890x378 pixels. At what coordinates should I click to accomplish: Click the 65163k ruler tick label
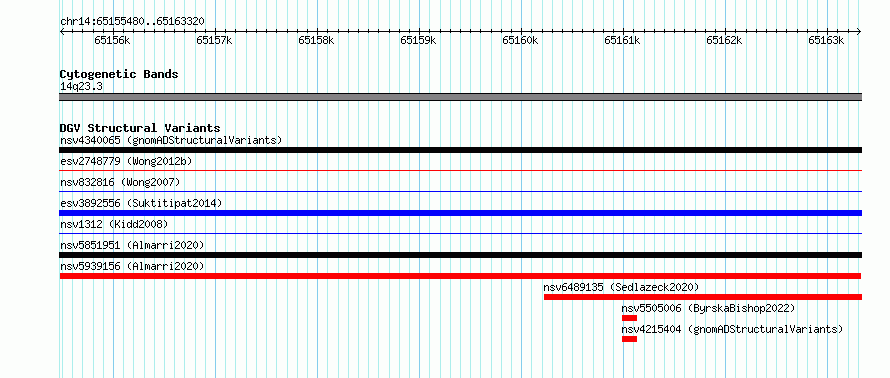(826, 40)
